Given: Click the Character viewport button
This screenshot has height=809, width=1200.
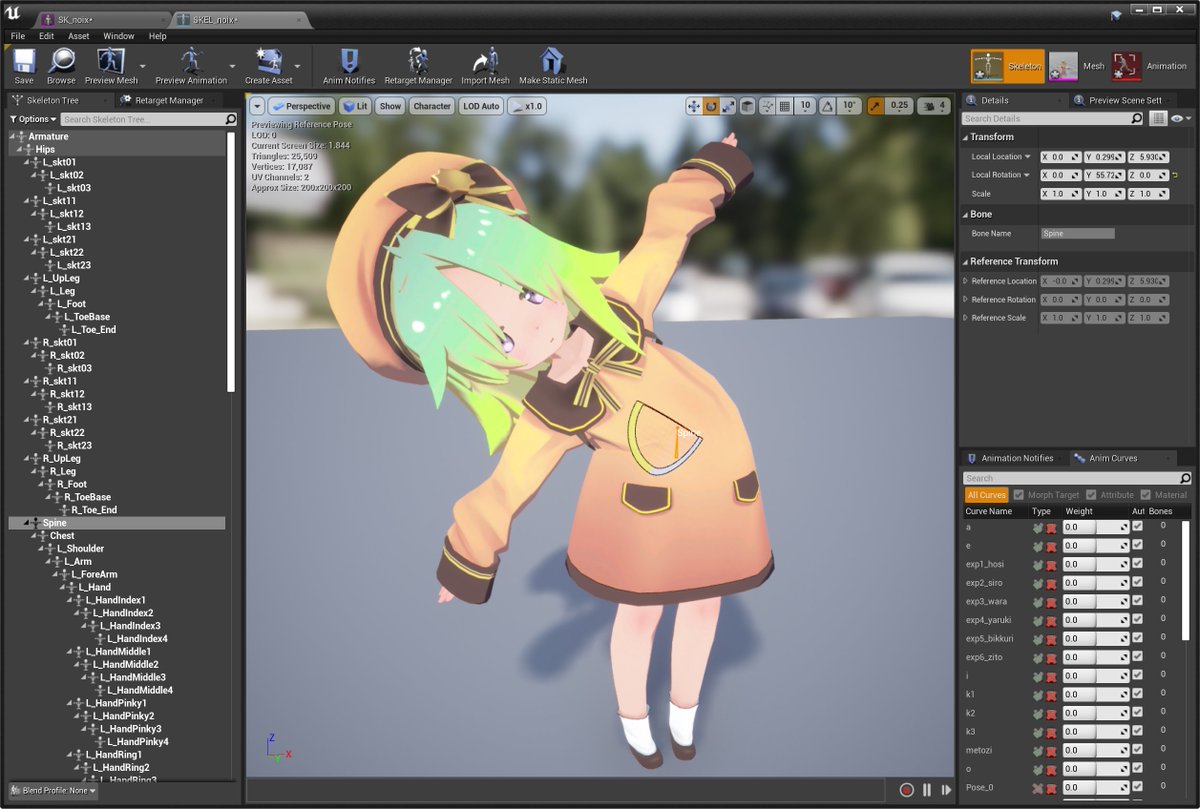Looking at the screenshot, I should click(432, 106).
